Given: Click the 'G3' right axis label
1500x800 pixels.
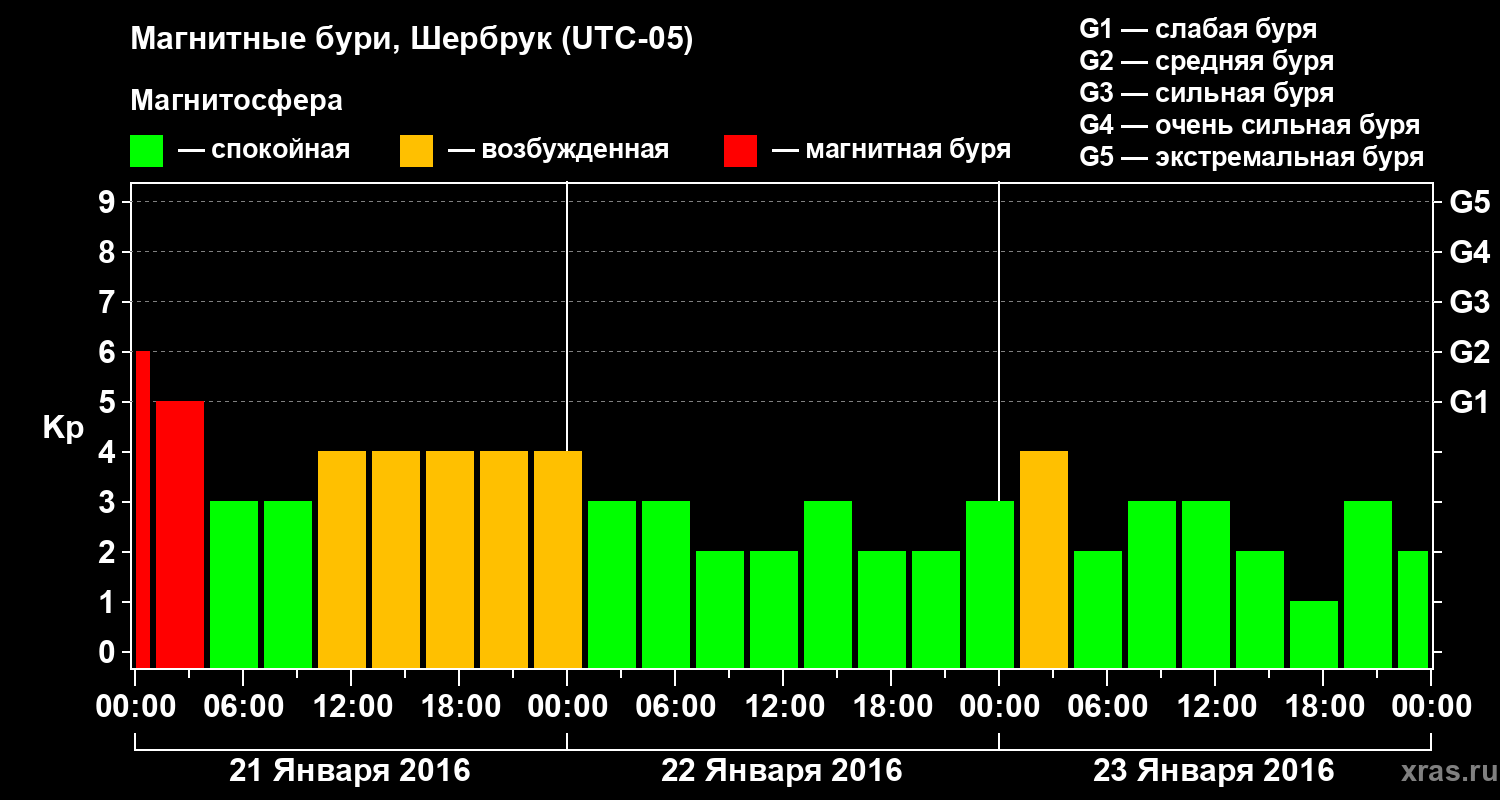Looking at the screenshot, I should [x=1469, y=302].
